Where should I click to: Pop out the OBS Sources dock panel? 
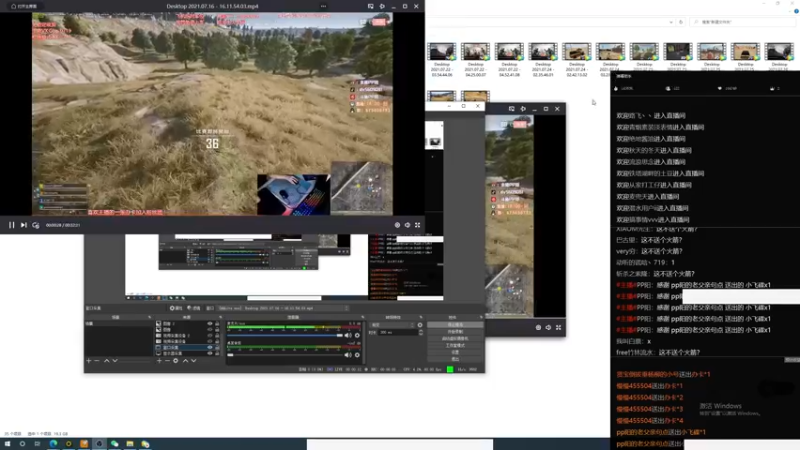[x=220, y=317]
